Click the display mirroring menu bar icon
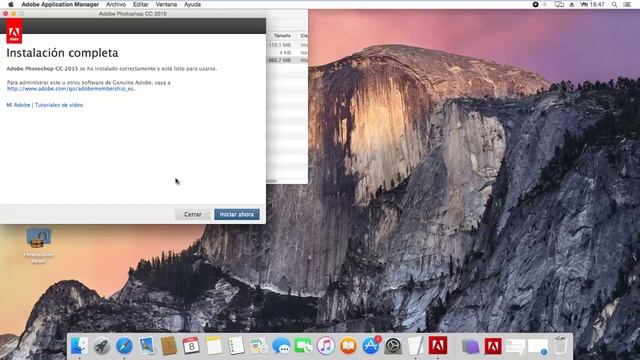 (559, 4)
